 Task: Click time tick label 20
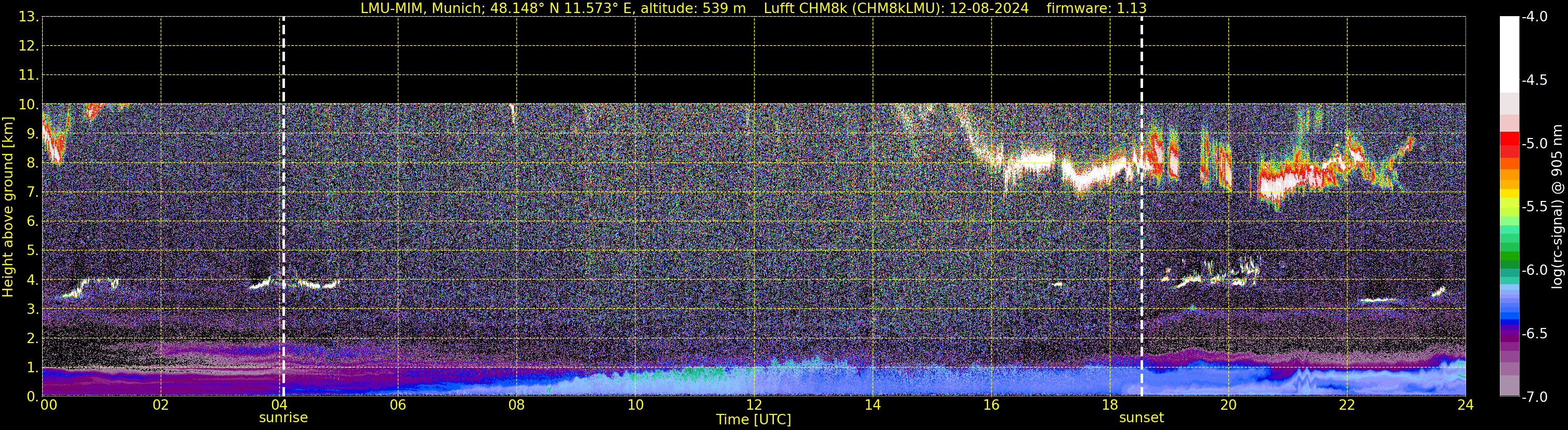(x=1228, y=405)
